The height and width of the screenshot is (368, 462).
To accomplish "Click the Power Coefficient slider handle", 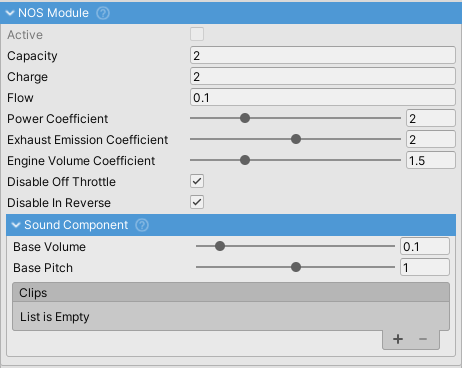I will coord(245,118).
